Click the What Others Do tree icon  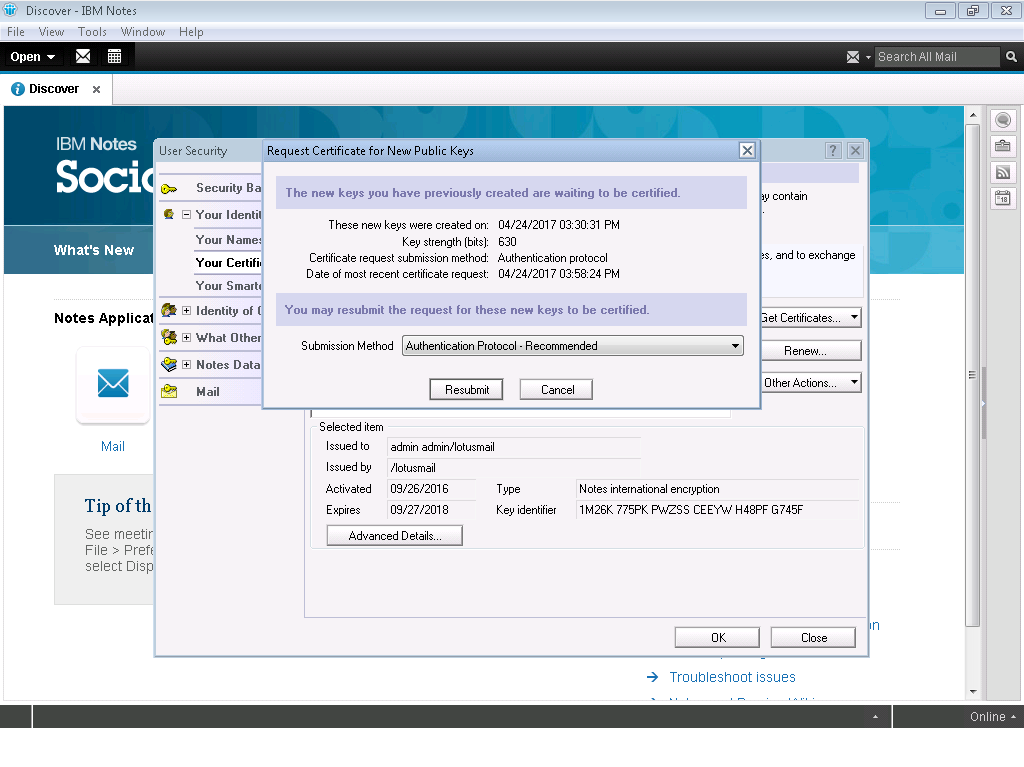point(168,337)
